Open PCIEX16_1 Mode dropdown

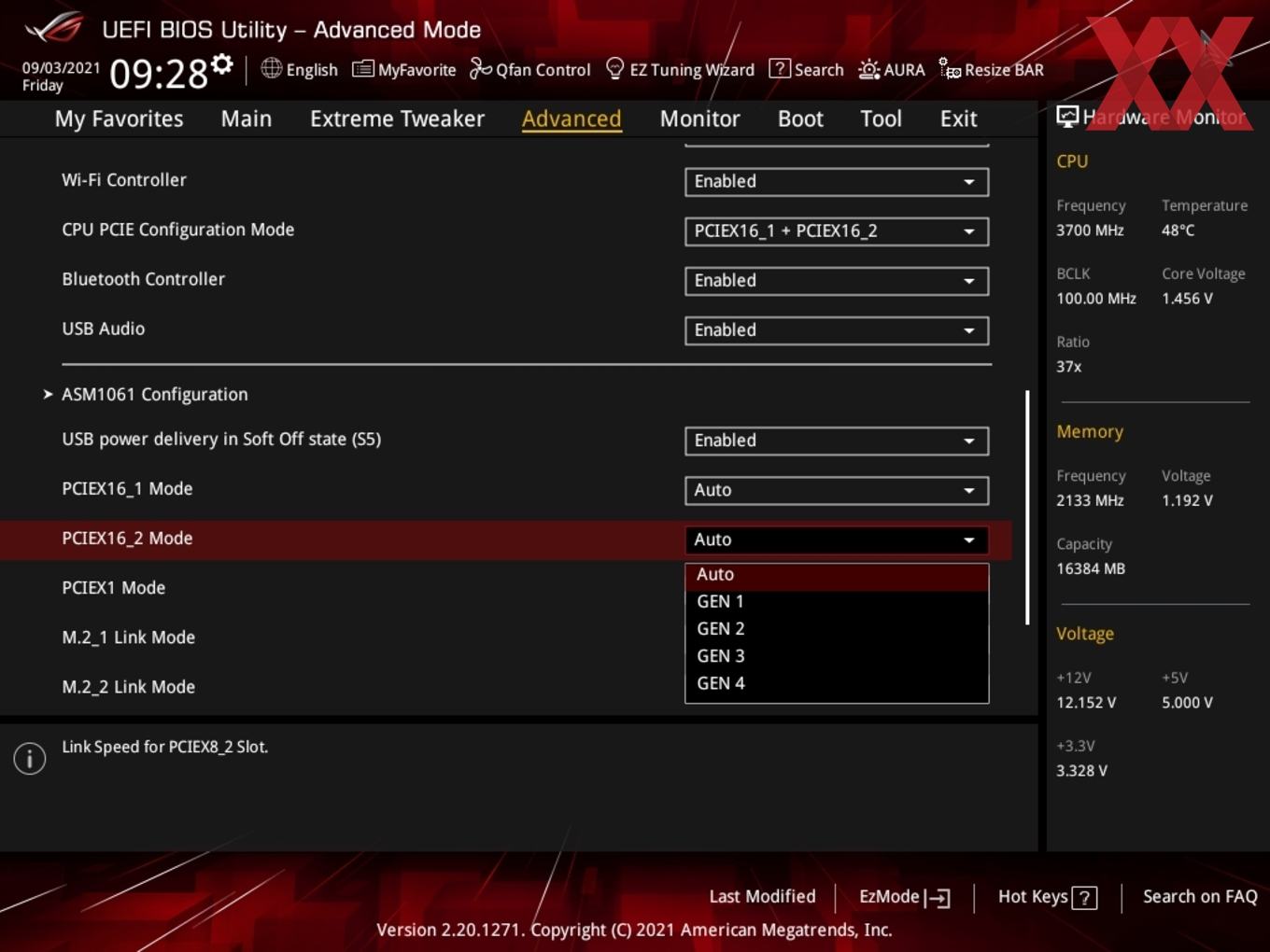point(837,490)
